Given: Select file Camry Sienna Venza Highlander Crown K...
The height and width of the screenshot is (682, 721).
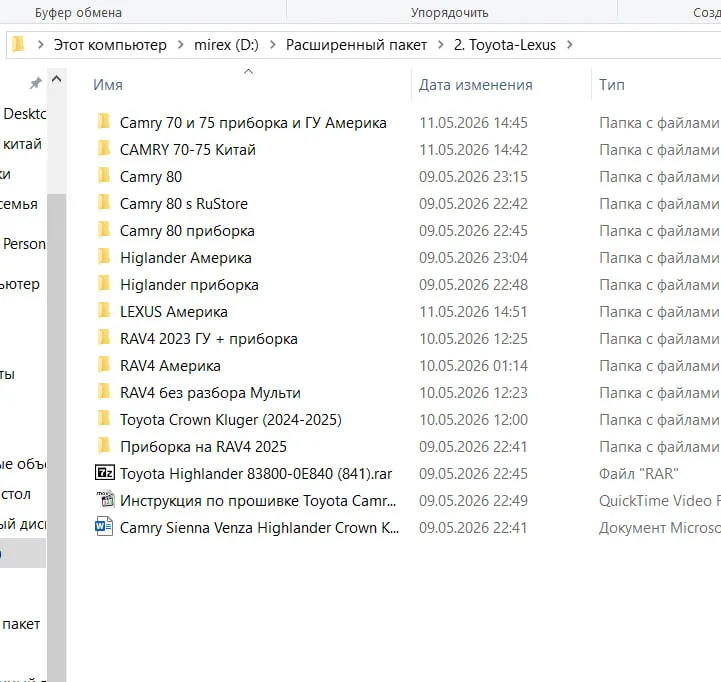Looking at the screenshot, I should [x=259, y=527].
